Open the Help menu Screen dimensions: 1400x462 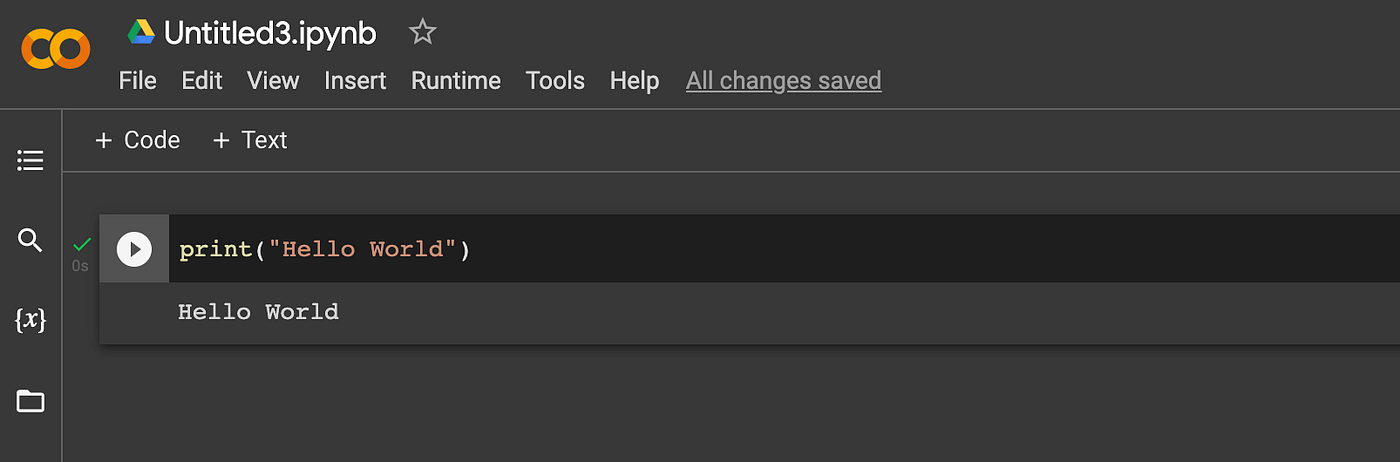tap(634, 81)
